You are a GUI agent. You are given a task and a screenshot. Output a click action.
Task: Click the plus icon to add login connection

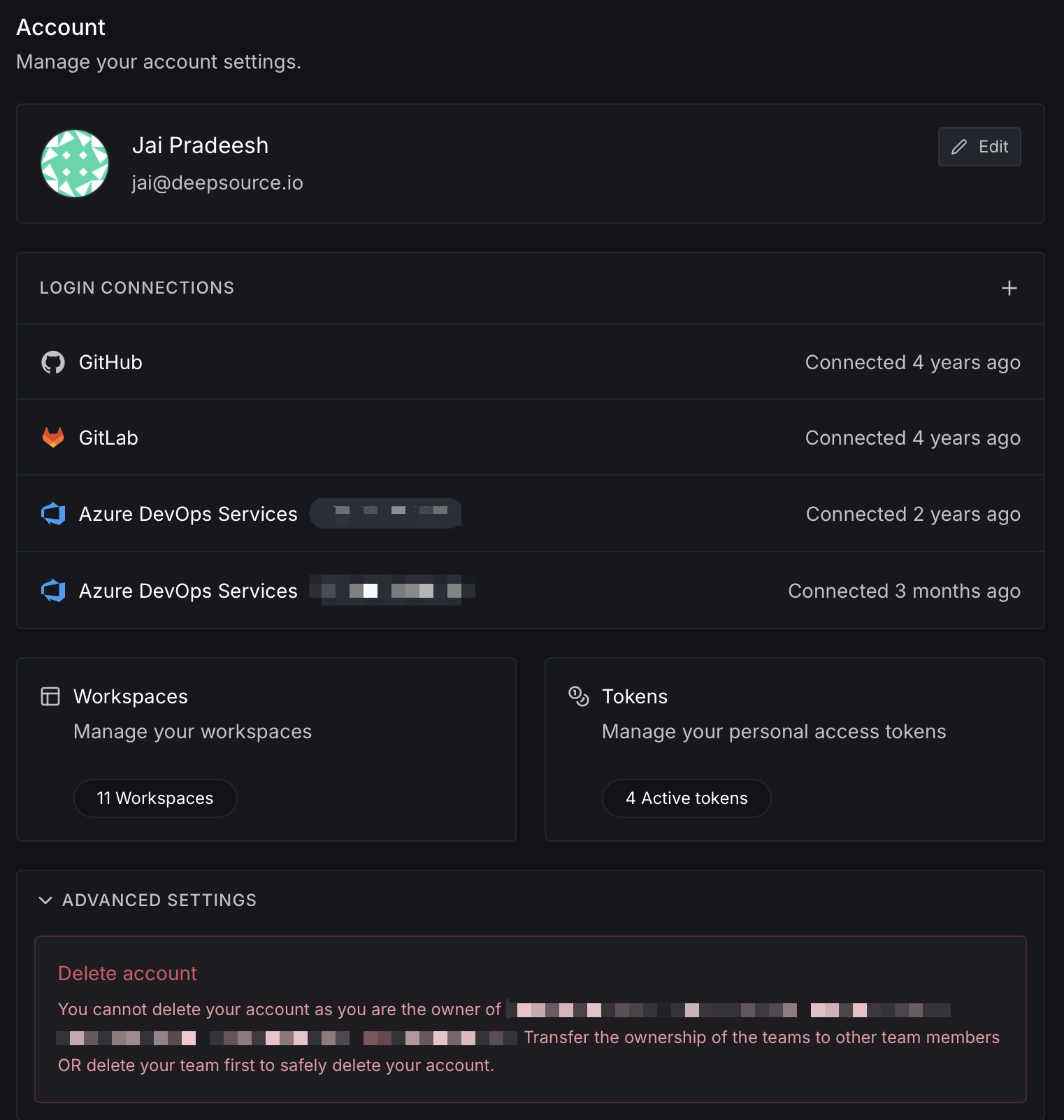click(1009, 288)
